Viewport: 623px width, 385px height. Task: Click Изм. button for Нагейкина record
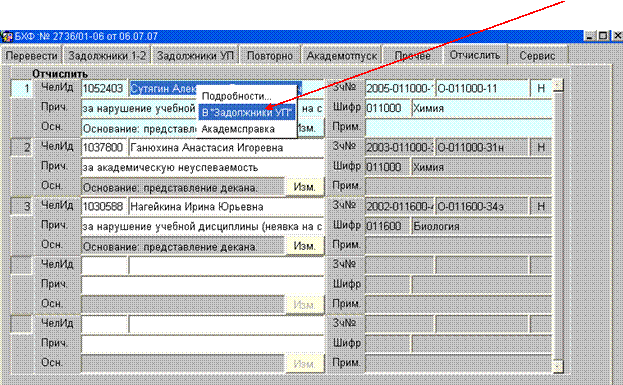304,246
